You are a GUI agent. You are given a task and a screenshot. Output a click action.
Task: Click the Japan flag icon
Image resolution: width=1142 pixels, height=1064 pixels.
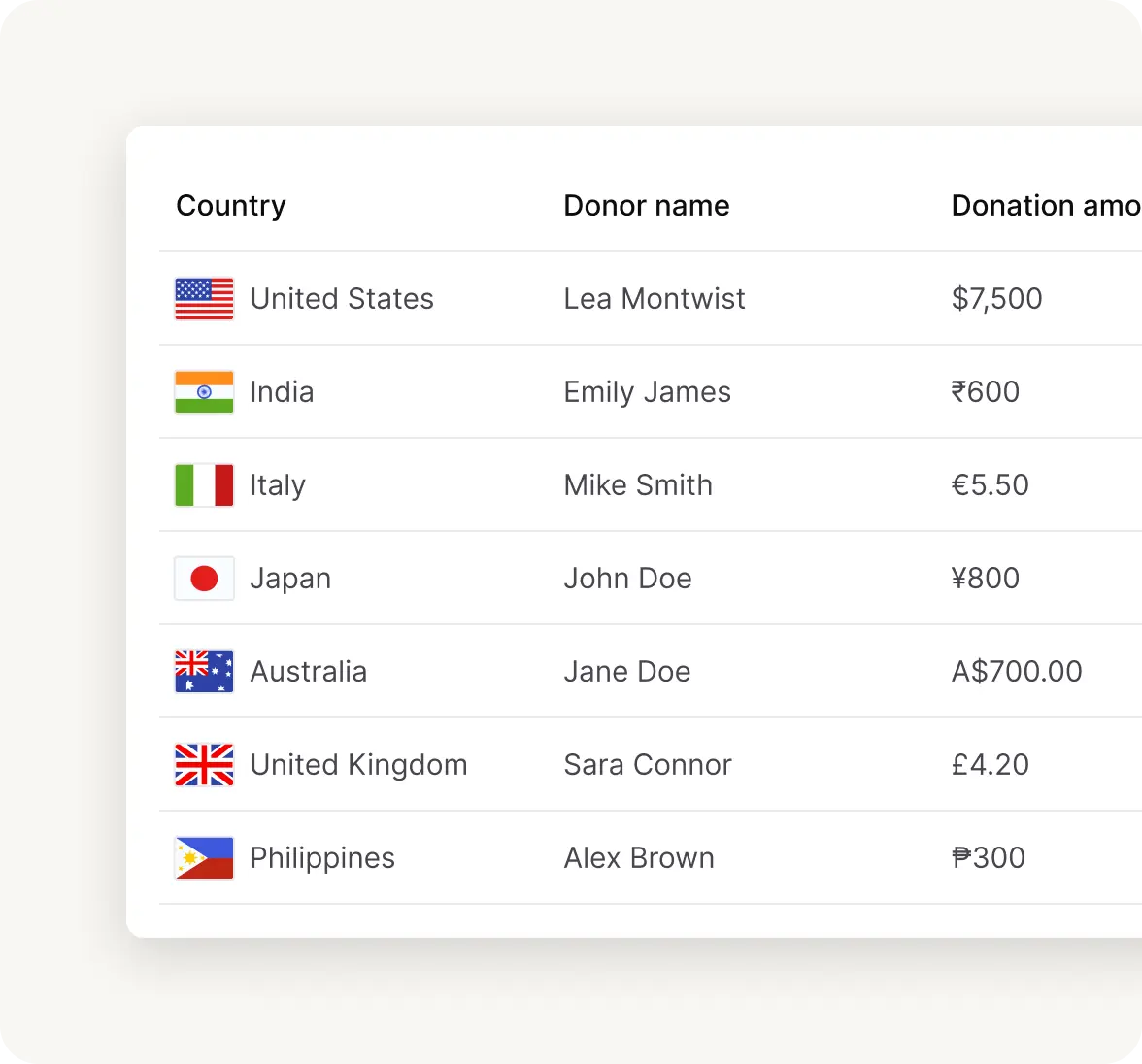coord(204,579)
